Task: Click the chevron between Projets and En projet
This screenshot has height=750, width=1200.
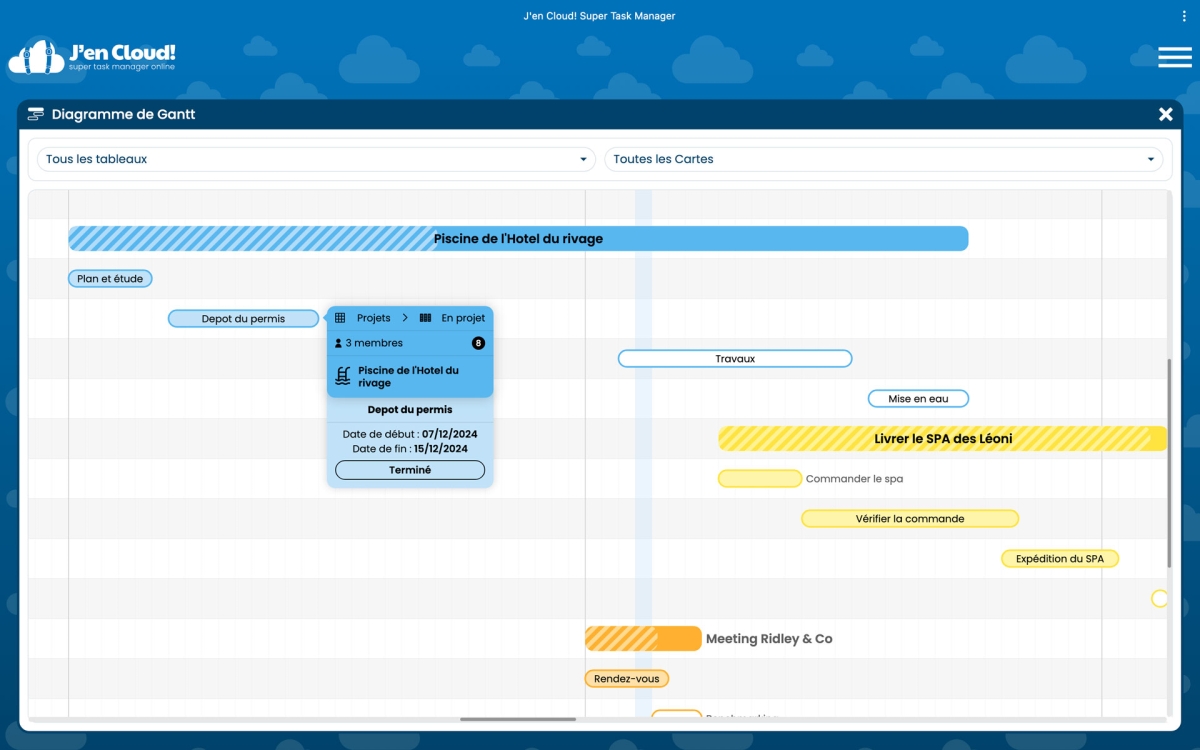Action: (x=405, y=318)
